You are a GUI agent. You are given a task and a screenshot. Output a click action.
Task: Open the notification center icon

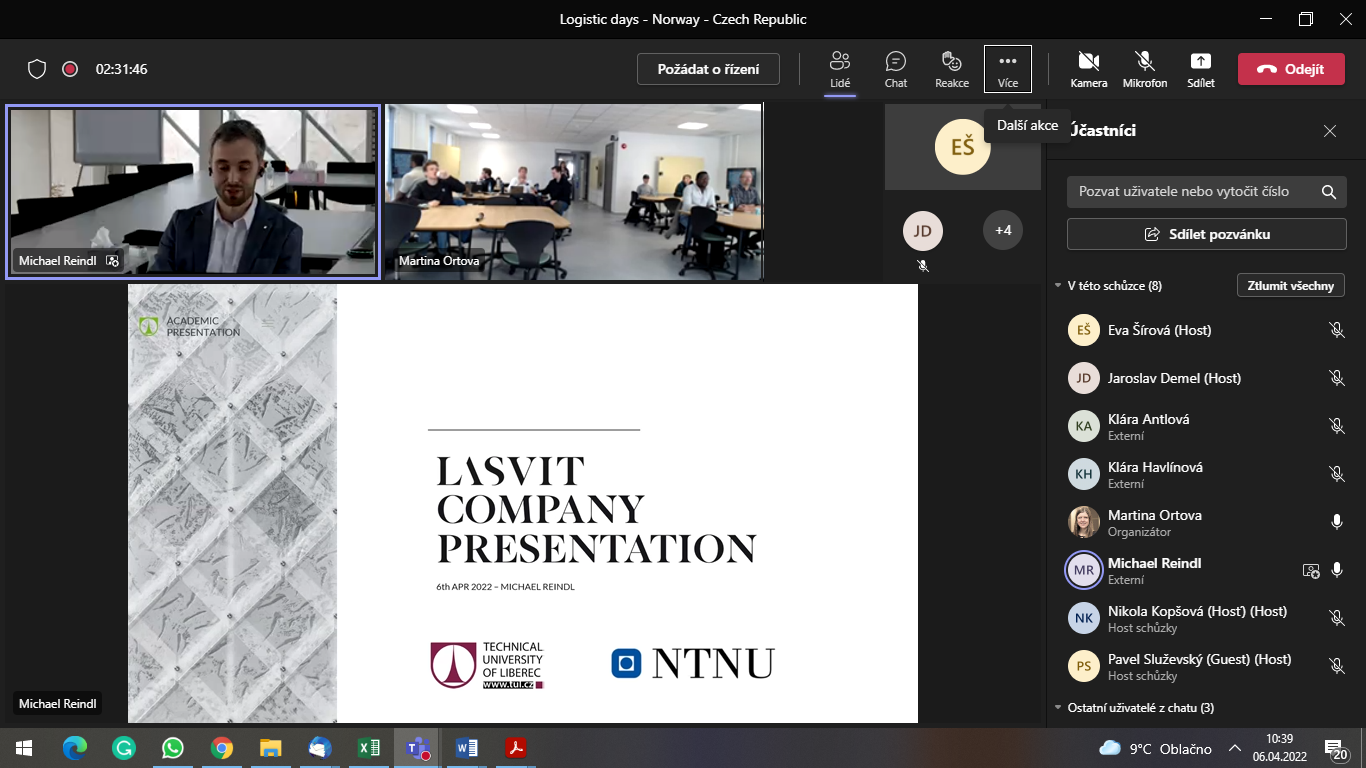[1337, 748]
